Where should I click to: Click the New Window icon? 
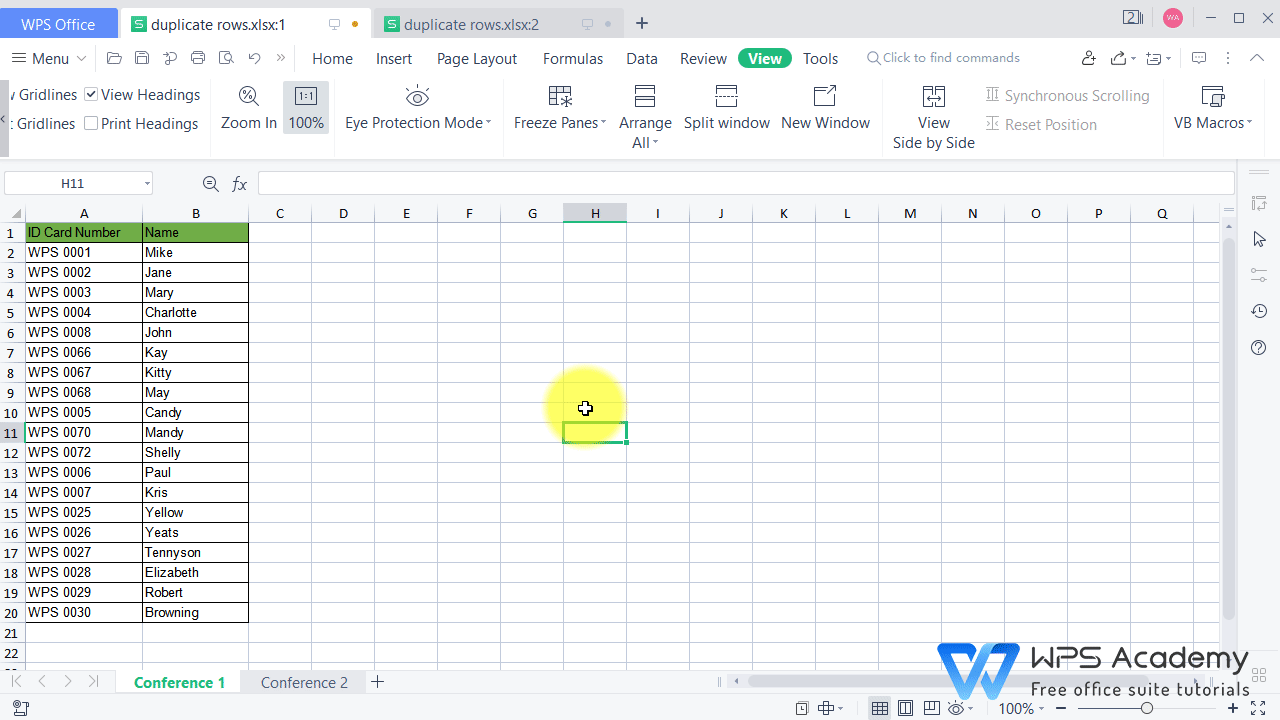tap(825, 96)
